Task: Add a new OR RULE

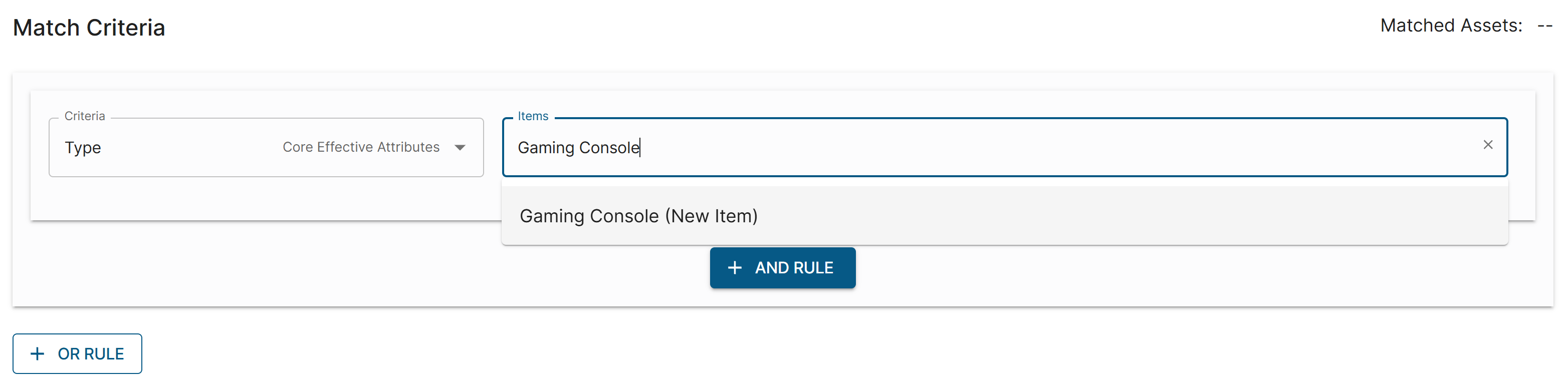Action: tap(77, 354)
